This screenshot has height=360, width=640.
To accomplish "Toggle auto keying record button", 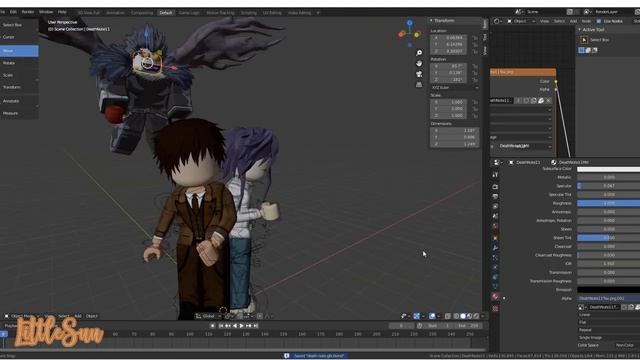I will point(213,326).
